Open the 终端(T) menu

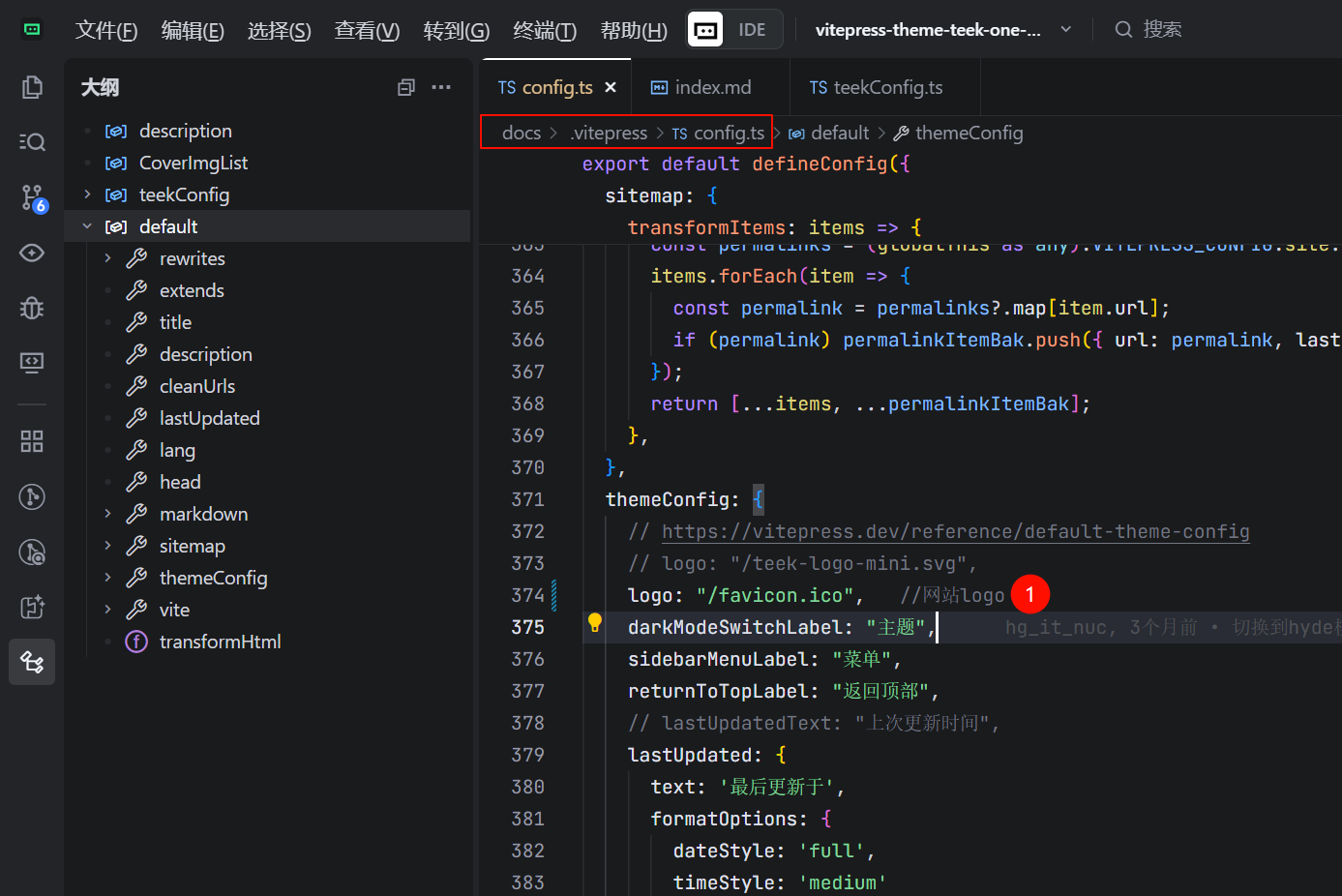pyautogui.click(x=545, y=30)
